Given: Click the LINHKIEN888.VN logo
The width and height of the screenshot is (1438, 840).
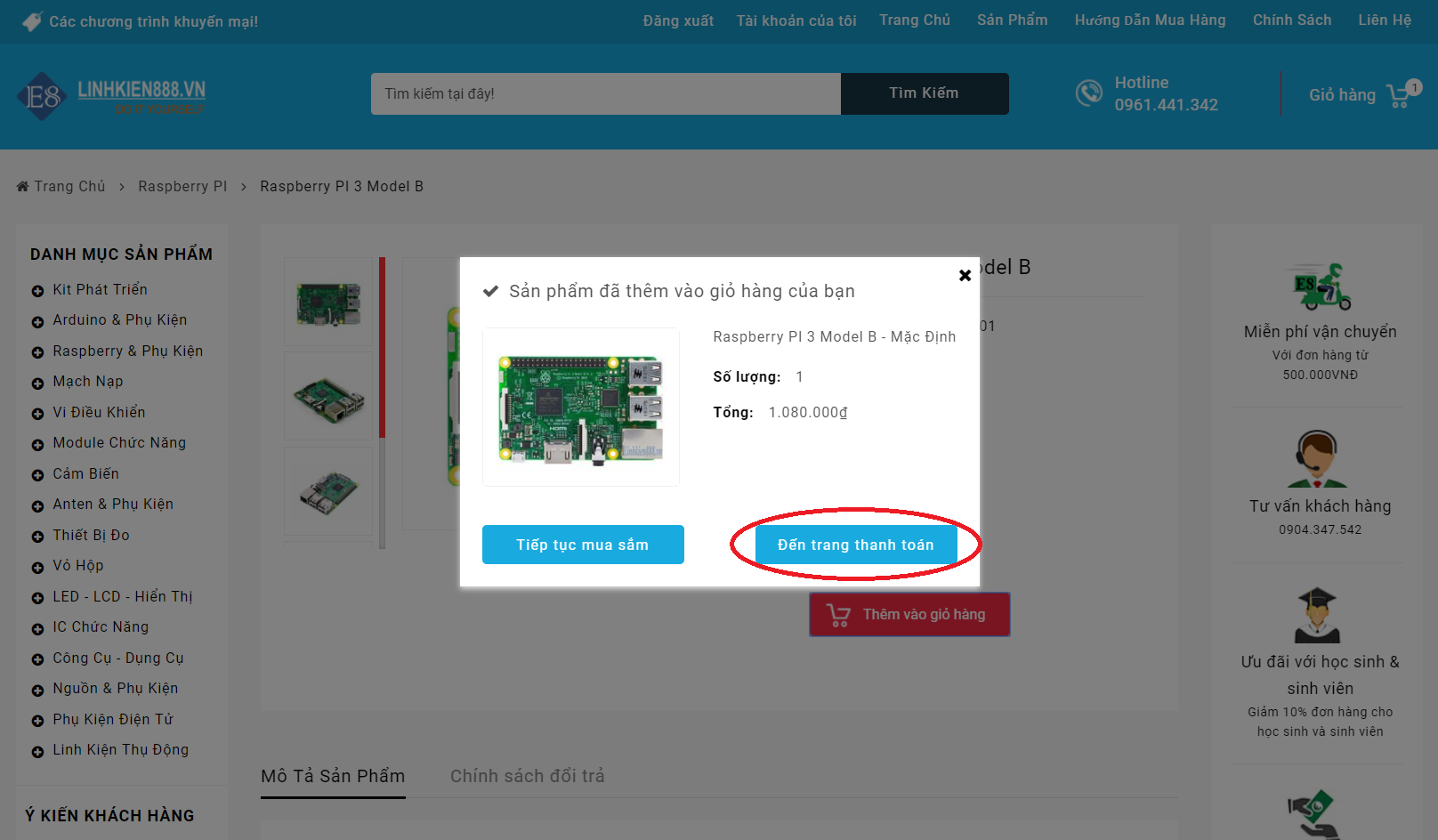Looking at the screenshot, I should [111, 95].
